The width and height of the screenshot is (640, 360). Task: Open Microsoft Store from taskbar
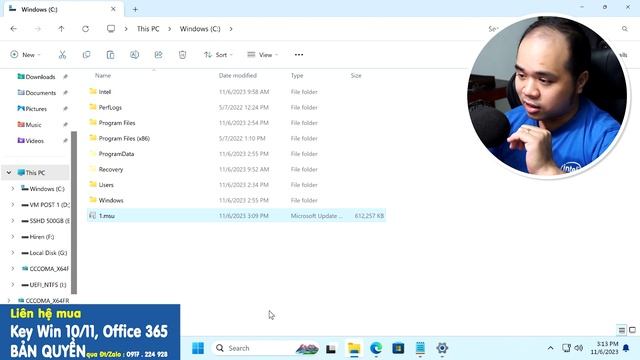[x=398, y=348]
